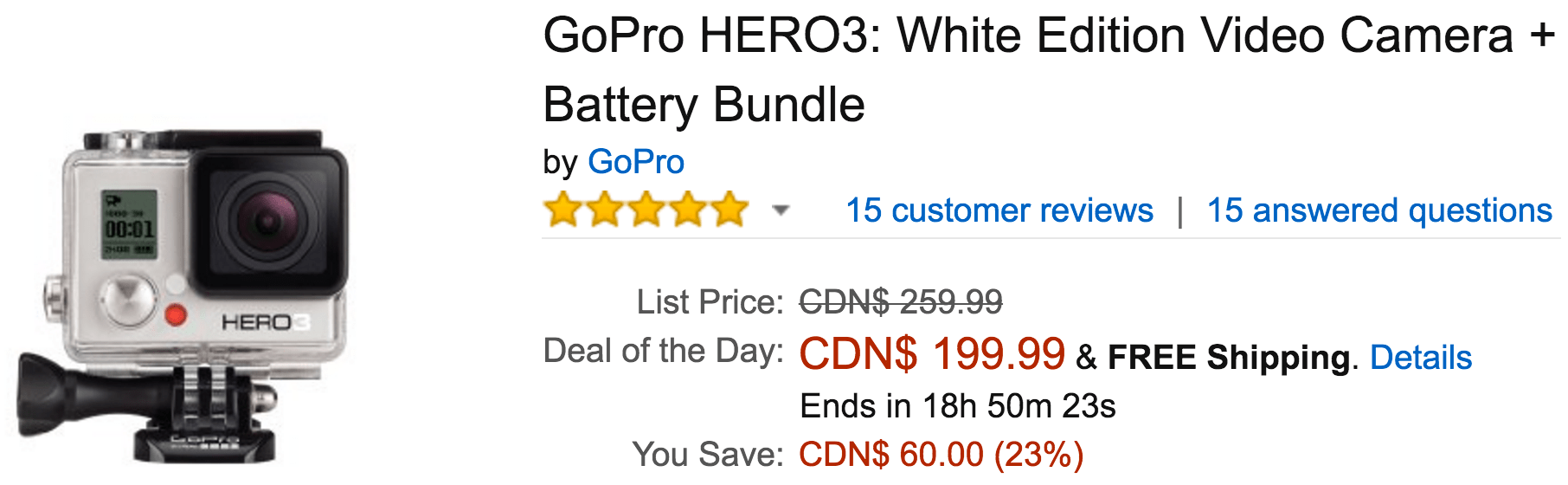Click the FREE Shipping Details link

[x=1421, y=357]
